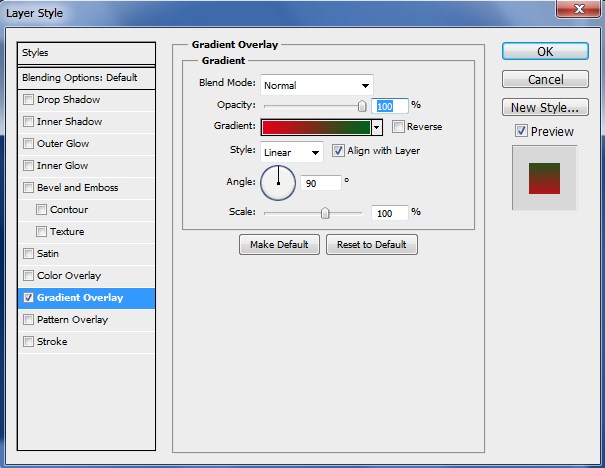The width and height of the screenshot is (605, 468).
Task: Click the Angle value field showing 90
Action: (x=321, y=183)
